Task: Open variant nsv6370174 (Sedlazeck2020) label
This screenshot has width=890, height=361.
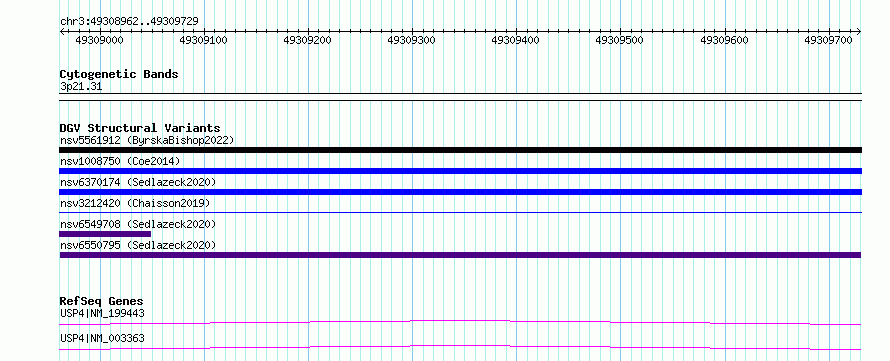Action: pyautogui.click(x=138, y=182)
